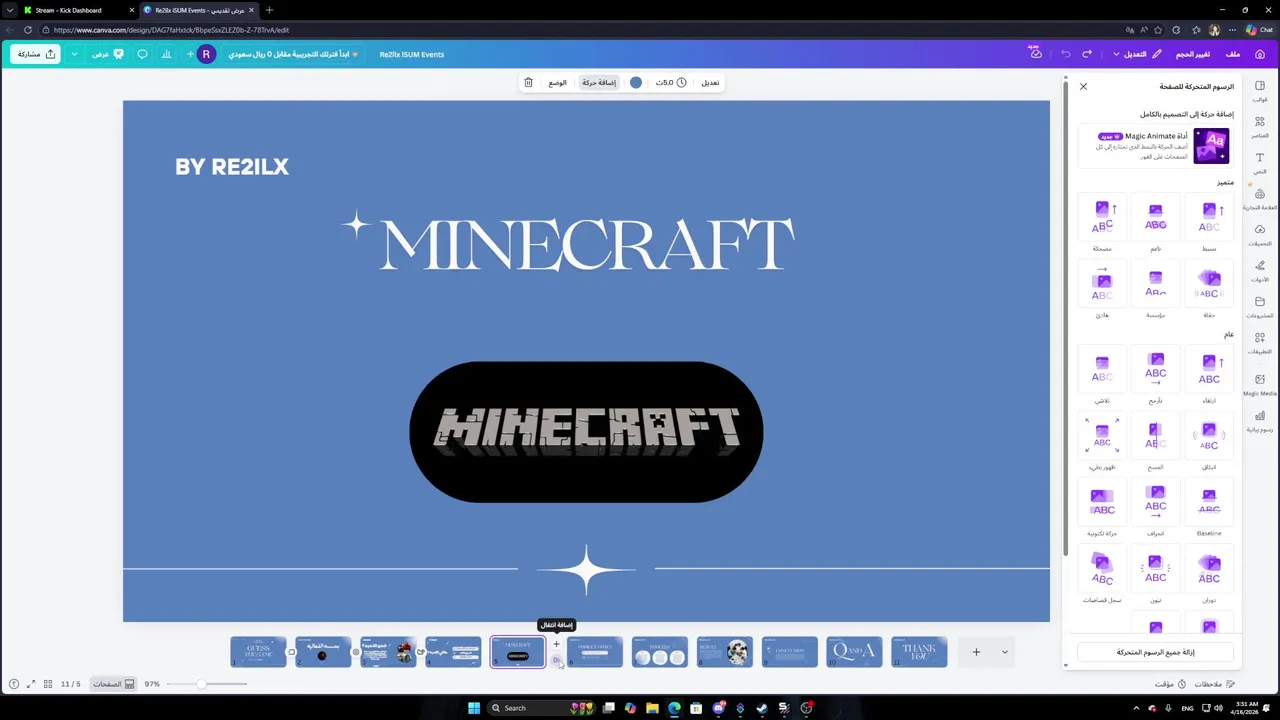Open Magic Media in the sidebar

coord(1260,385)
